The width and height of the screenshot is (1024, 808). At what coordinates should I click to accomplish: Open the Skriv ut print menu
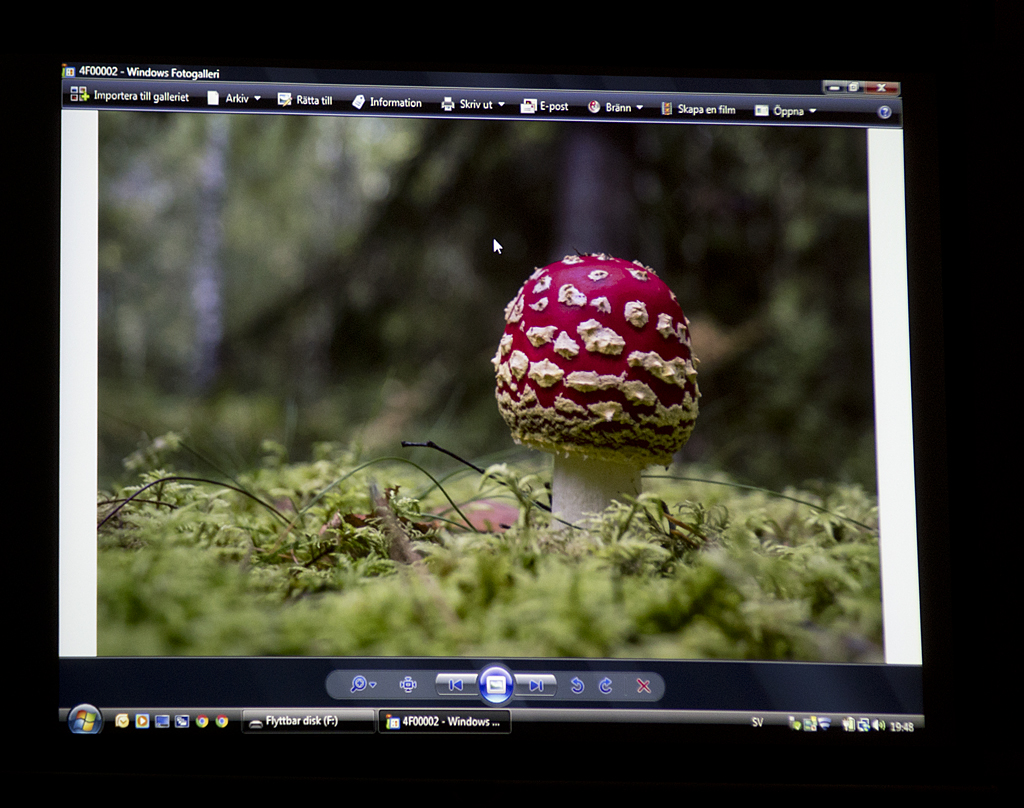[x=473, y=104]
